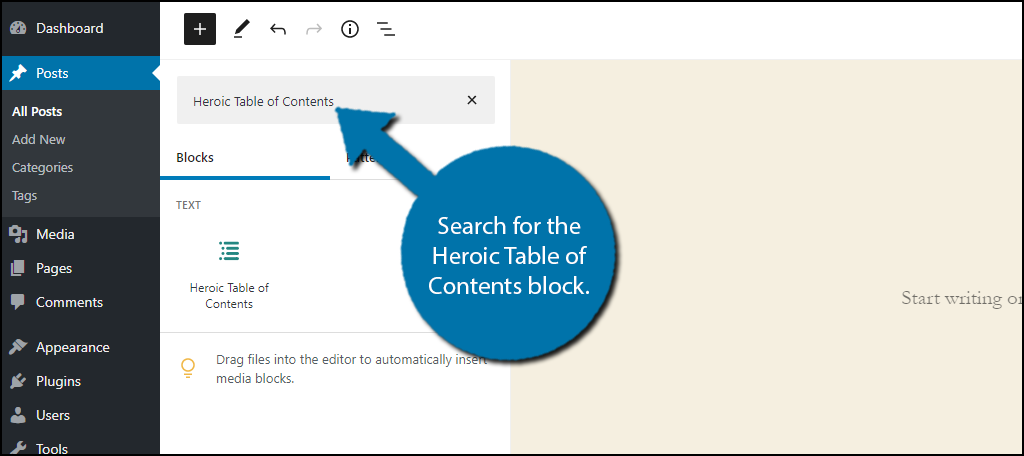Open the Appearance menu
This screenshot has height=456, width=1024.
[x=80, y=347]
